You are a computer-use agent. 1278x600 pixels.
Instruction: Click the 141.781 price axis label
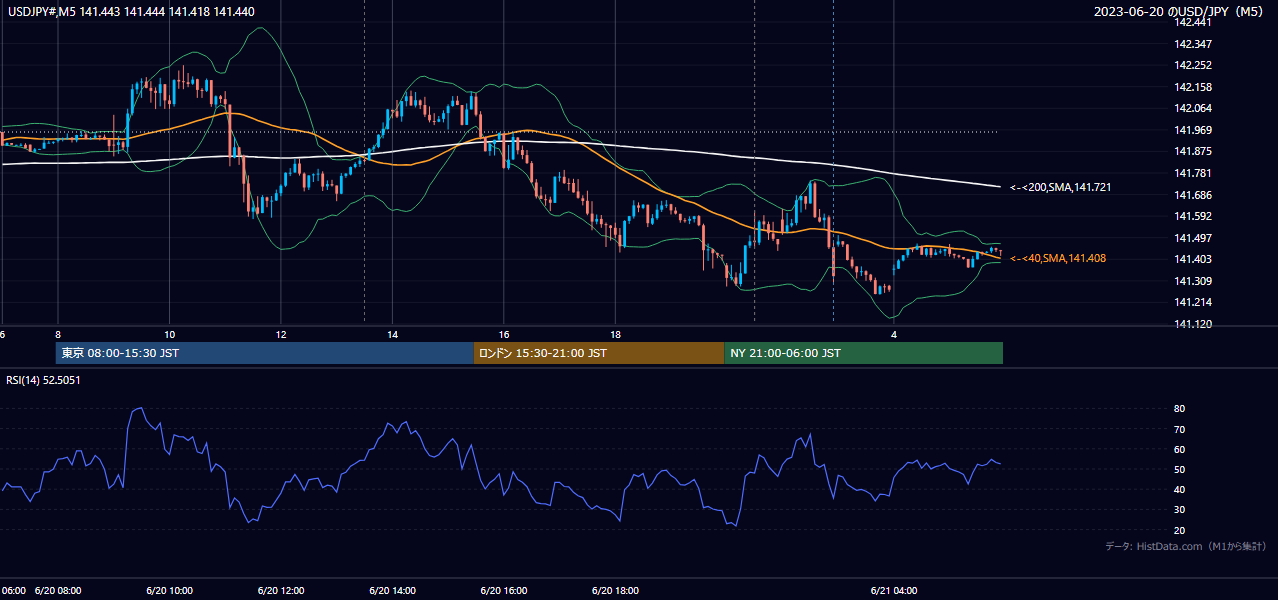click(1192, 173)
